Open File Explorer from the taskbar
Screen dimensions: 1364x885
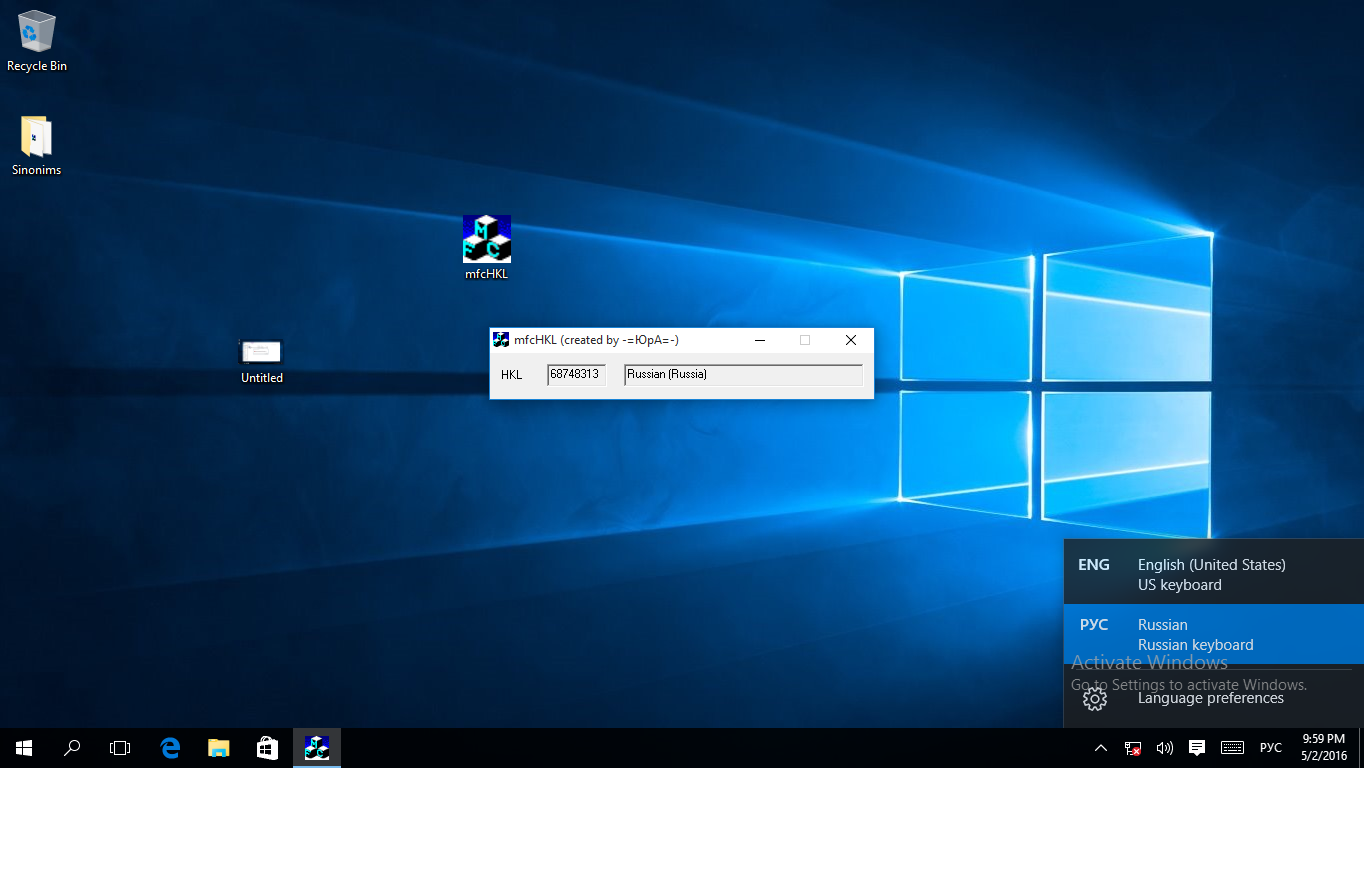(x=218, y=748)
